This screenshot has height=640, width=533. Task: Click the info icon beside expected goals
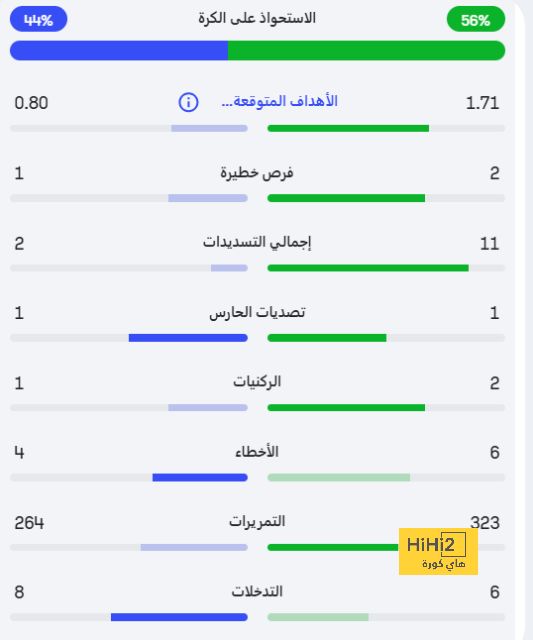[188, 102]
